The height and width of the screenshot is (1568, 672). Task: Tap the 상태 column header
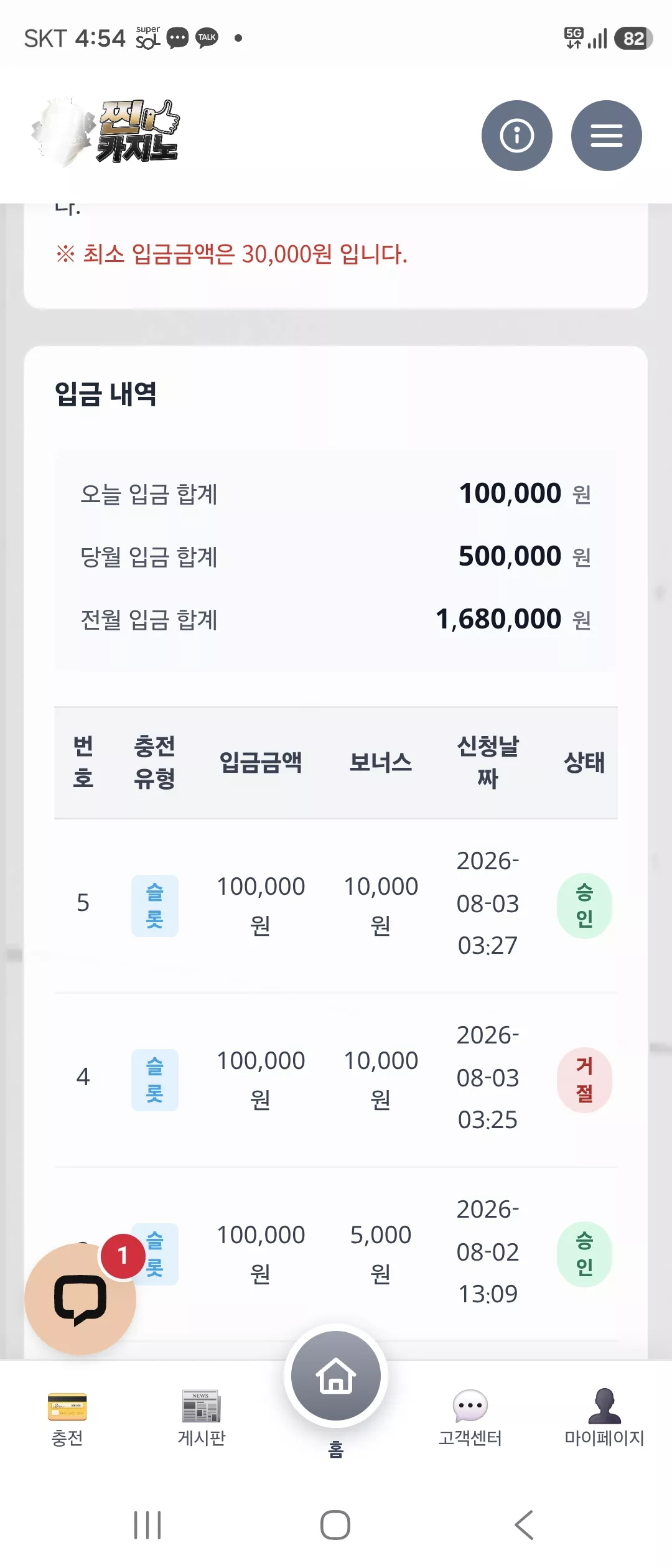click(584, 762)
